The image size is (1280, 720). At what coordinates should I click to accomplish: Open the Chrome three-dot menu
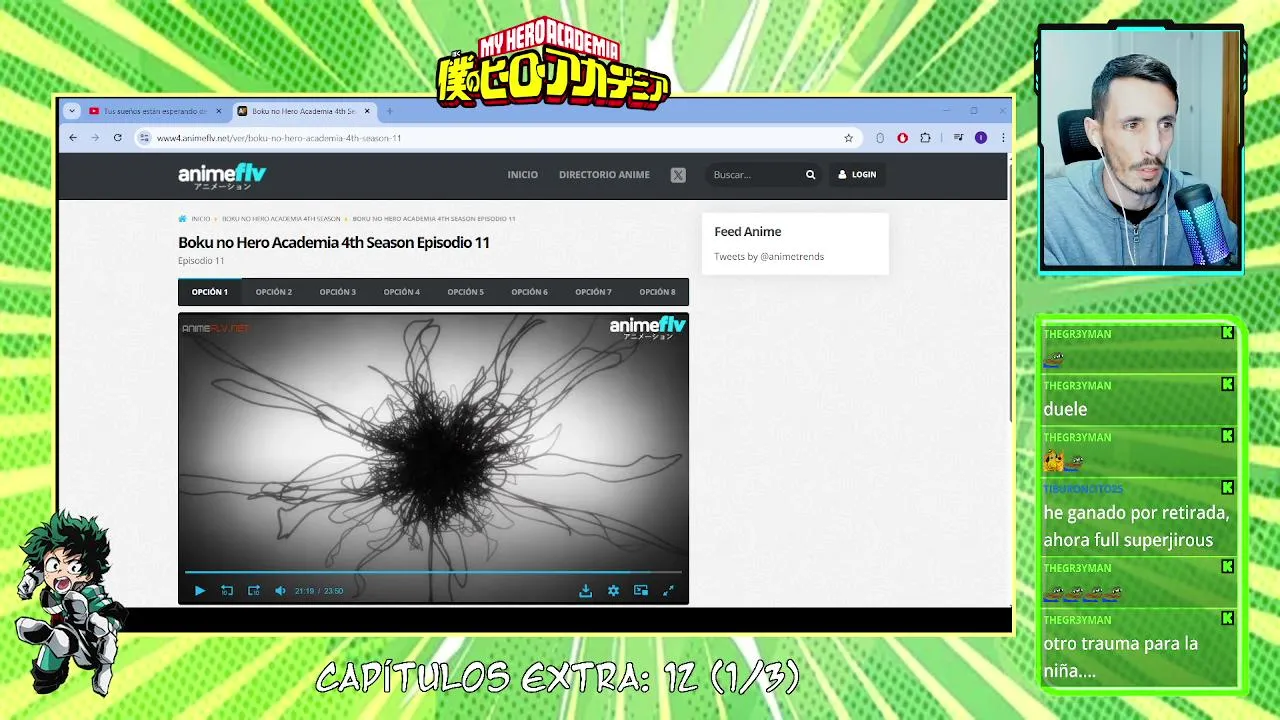click(1003, 138)
